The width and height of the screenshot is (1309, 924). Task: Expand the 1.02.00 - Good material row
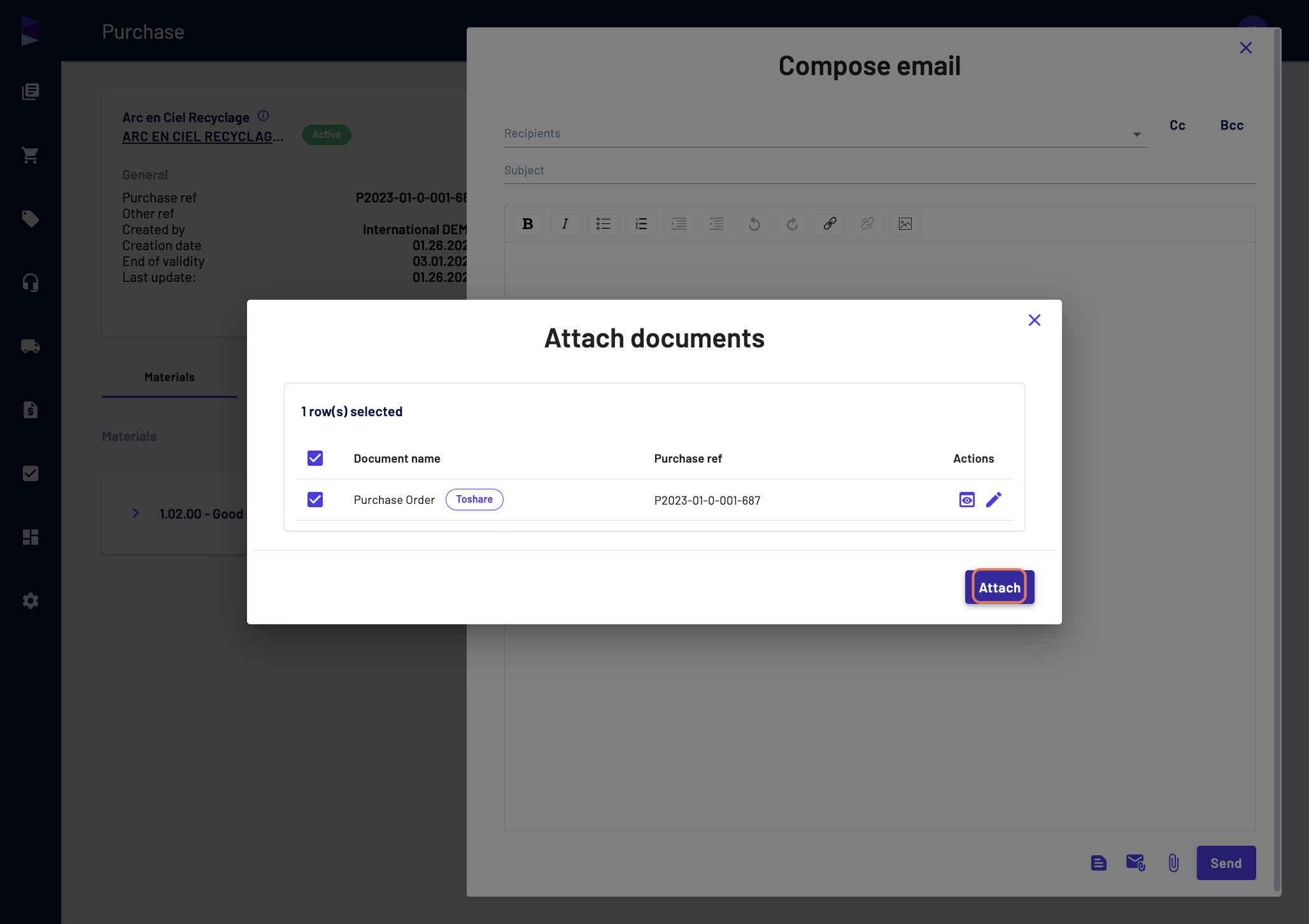tap(136, 513)
